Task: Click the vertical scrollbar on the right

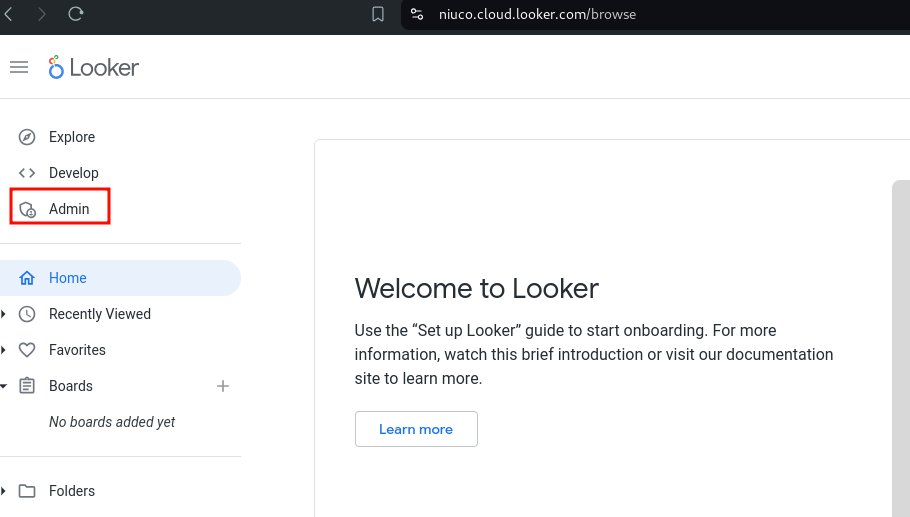Action: (901, 348)
